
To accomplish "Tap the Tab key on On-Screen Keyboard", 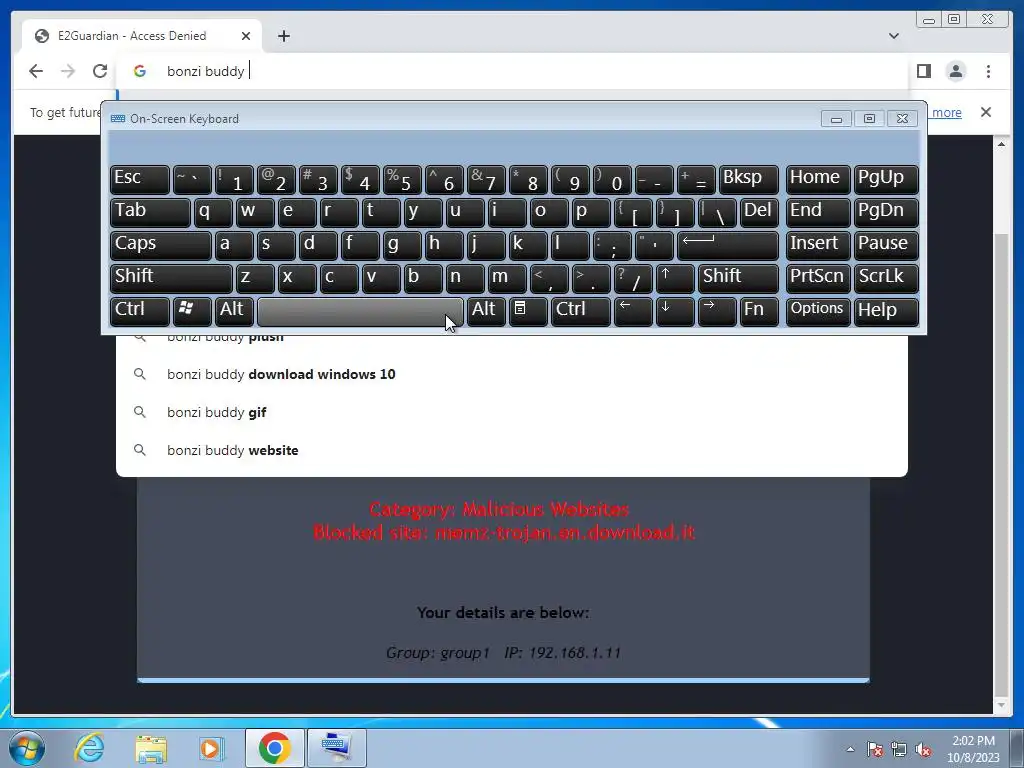I will click(150, 212).
